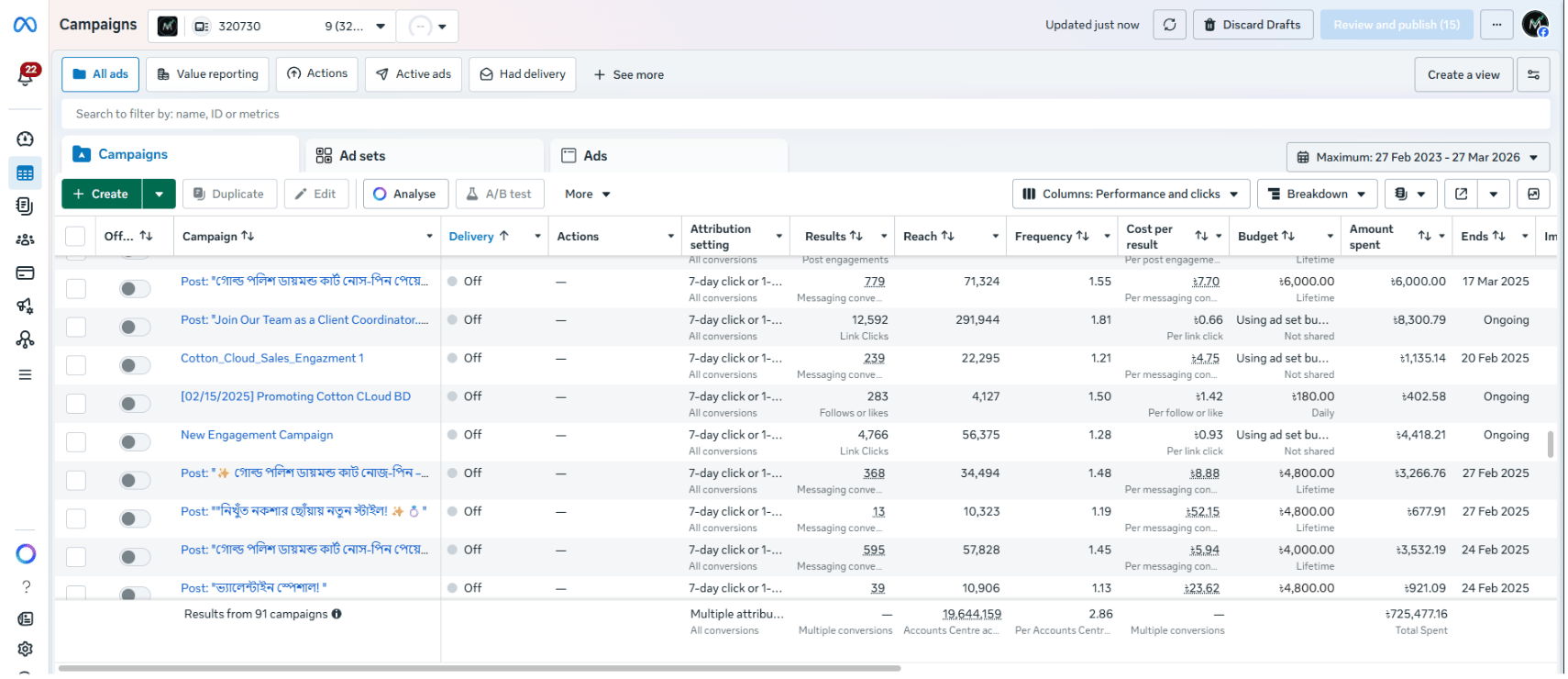Open the date range Maximum dropdown

point(1418,157)
